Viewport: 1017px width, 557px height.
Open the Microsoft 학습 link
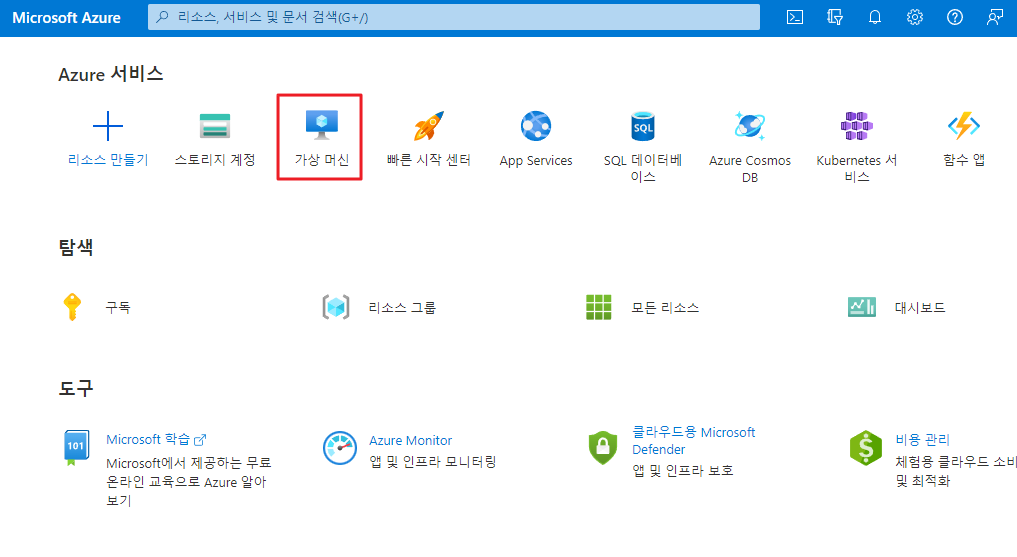[x=156, y=440]
